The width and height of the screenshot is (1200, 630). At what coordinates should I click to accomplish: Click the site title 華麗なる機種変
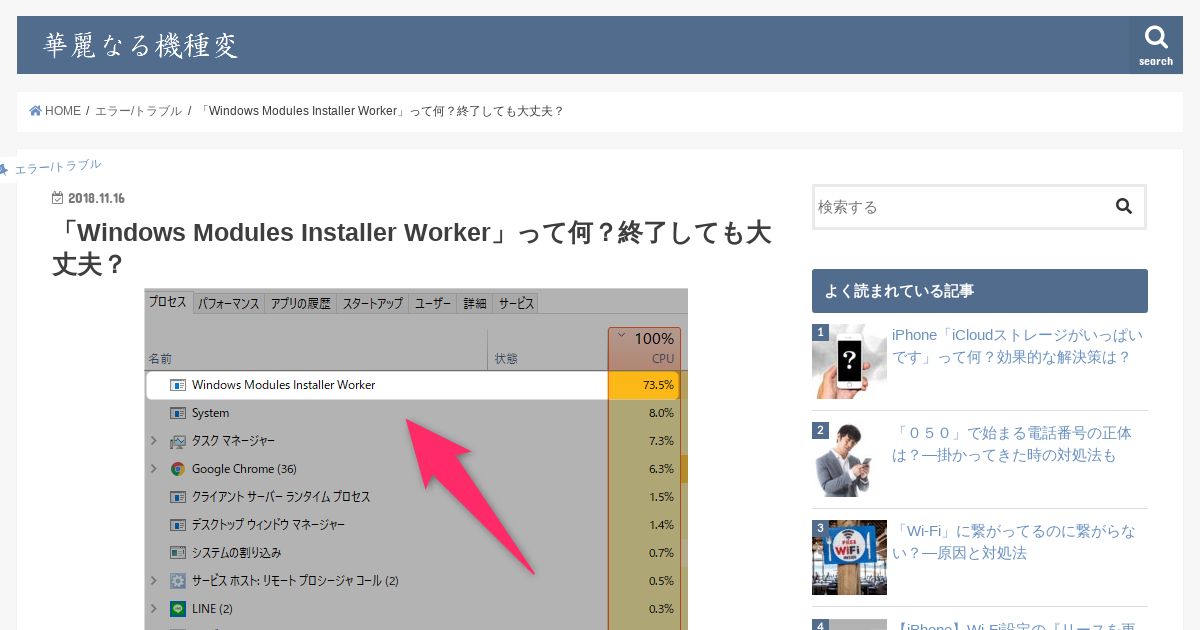[140, 45]
